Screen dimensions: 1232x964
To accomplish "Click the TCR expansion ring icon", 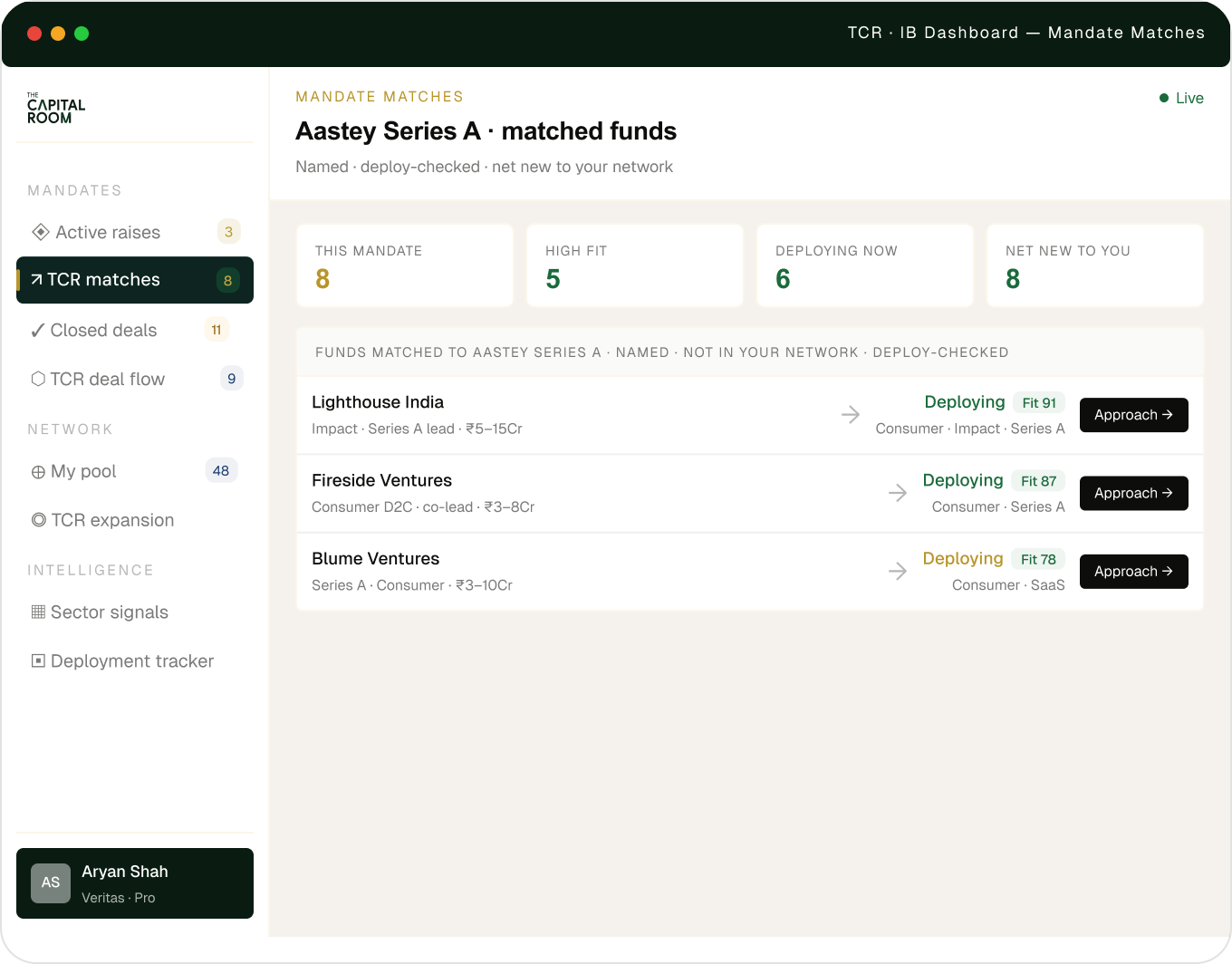I will pos(39,520).
